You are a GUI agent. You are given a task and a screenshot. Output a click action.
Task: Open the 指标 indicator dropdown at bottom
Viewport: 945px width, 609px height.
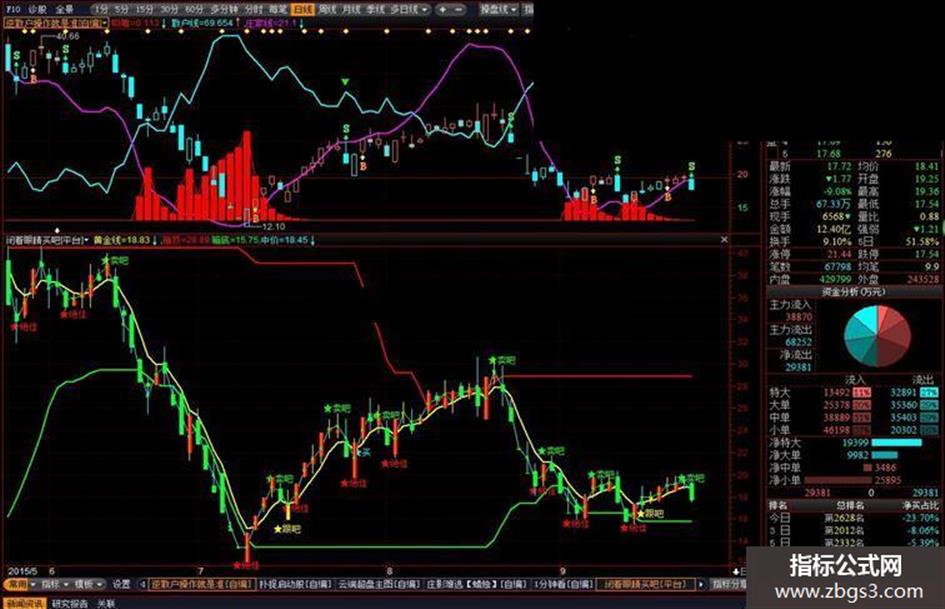coord(54,584)
